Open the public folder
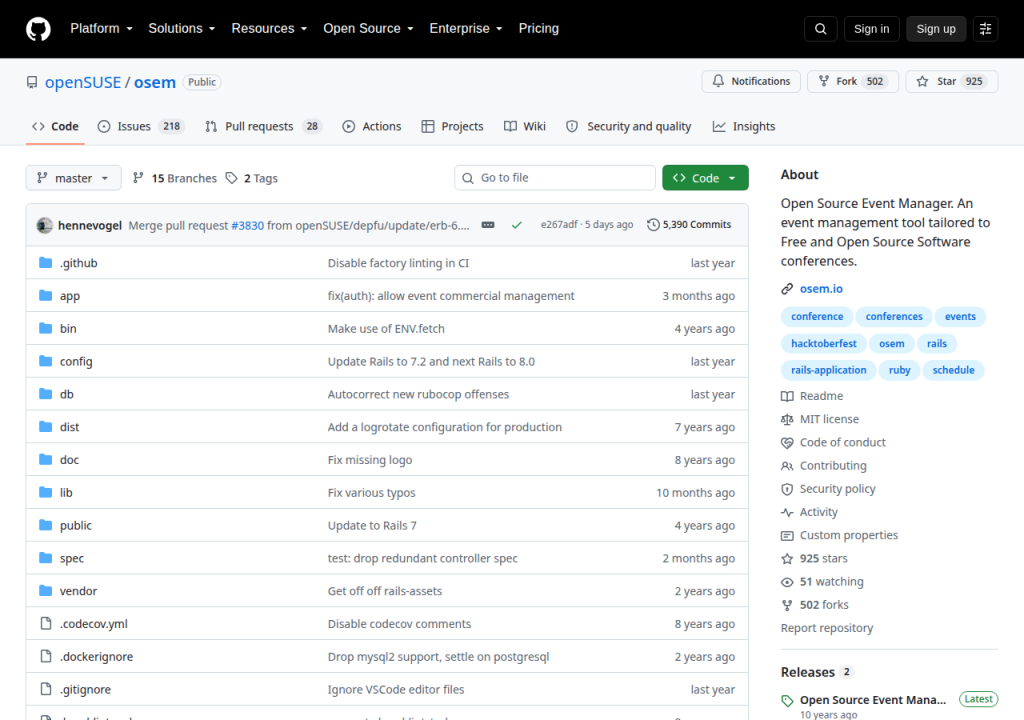1024x720 pixels. [76, 525]
